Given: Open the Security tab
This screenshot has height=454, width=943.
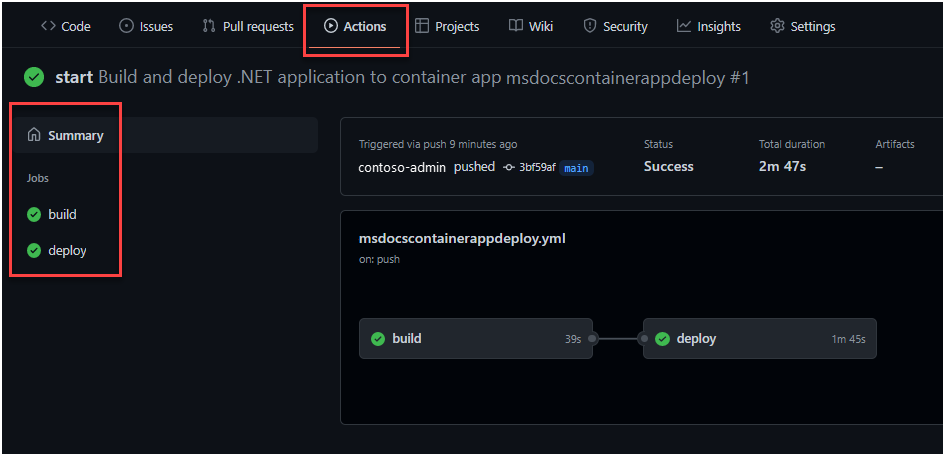Looking at the screenshot, I should pos(615,26).
